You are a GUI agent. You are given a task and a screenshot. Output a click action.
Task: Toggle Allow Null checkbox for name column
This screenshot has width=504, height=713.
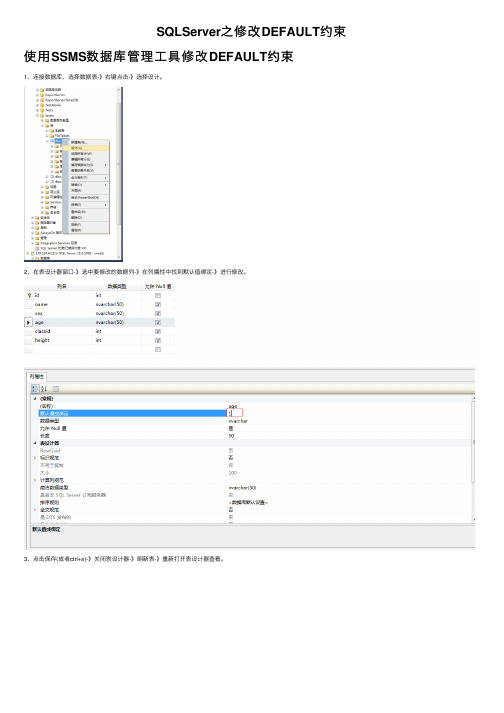158,305
